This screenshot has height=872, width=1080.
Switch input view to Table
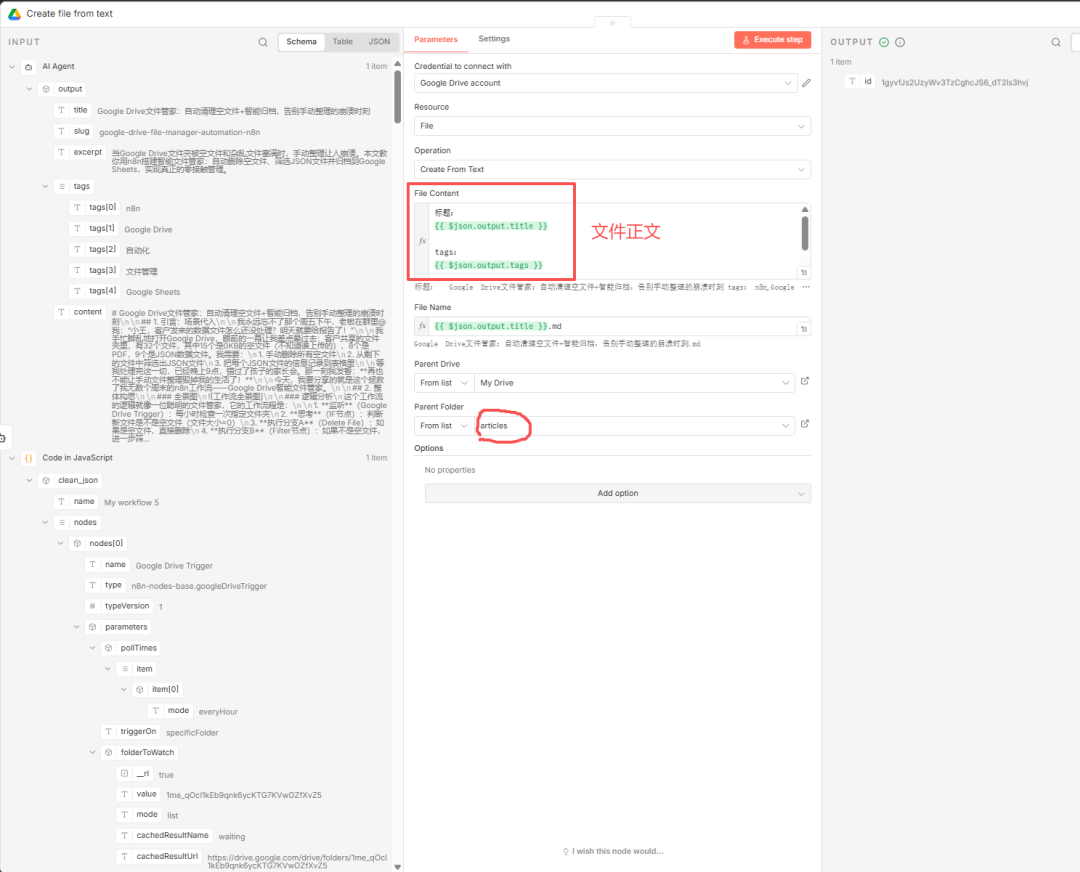pos(343,42)
